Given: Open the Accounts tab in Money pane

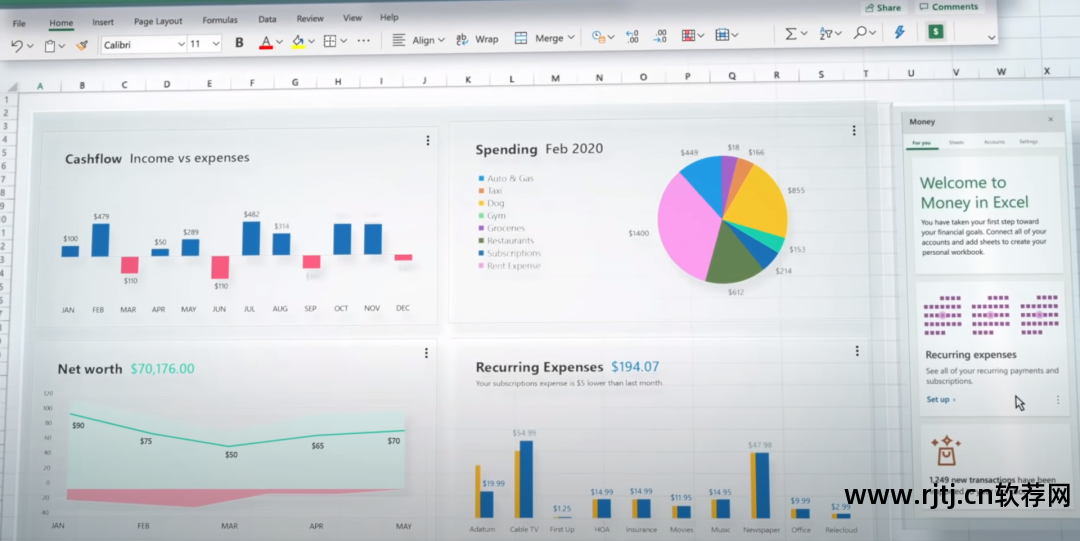Looking at the screenshot, I should [x=994, y=143].
